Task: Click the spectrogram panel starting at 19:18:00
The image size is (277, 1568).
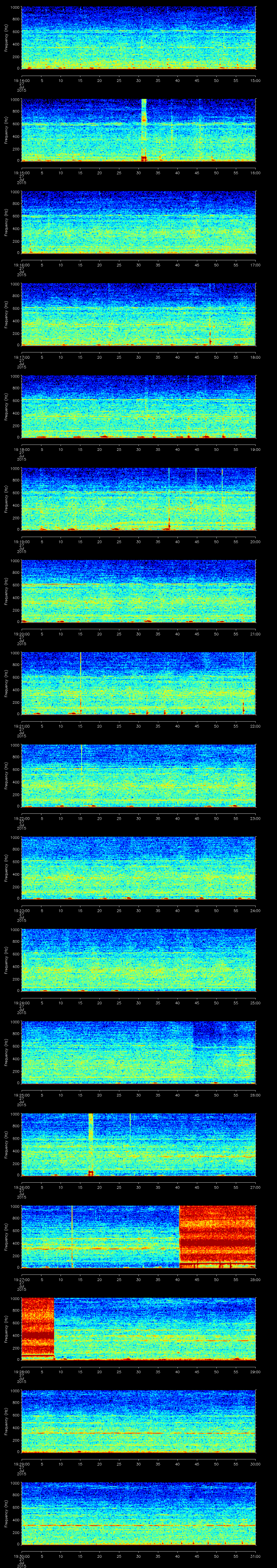Action: coord(138,407)
